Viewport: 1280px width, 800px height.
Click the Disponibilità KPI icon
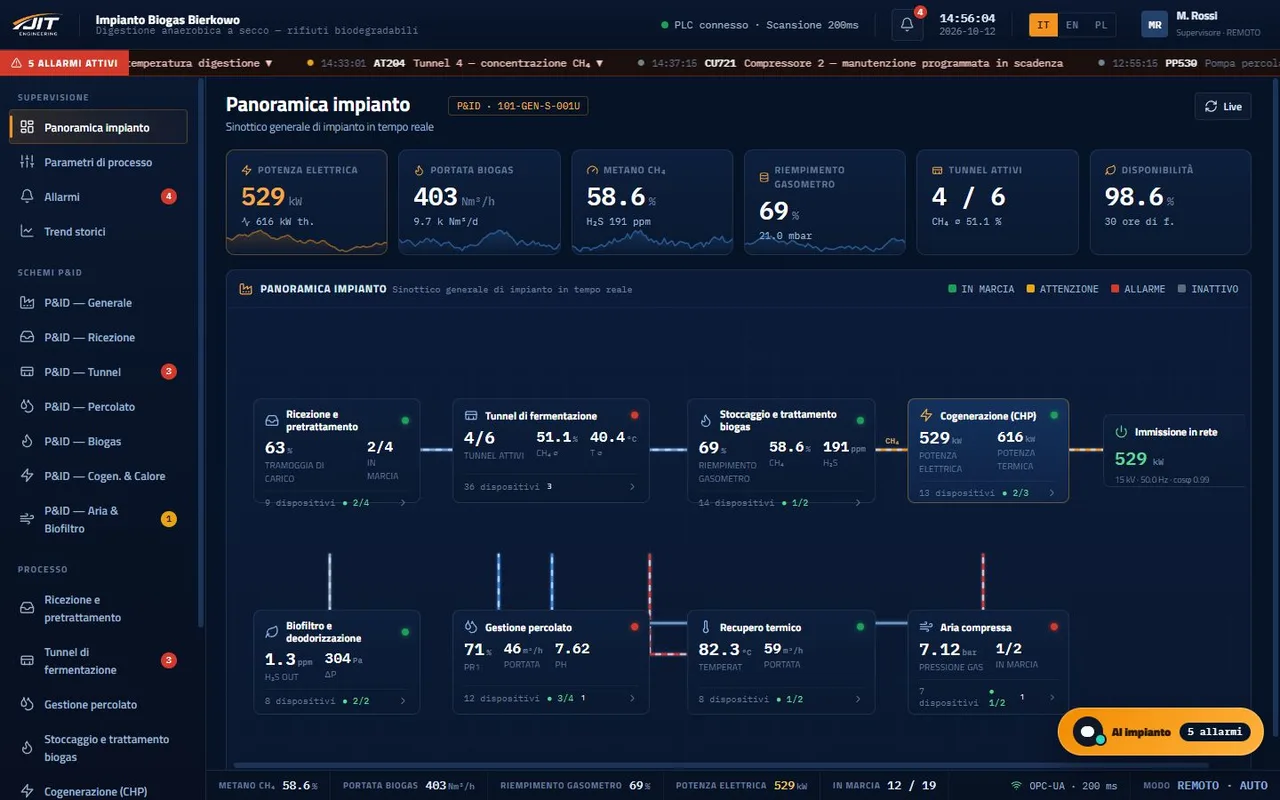point(1111,170)
